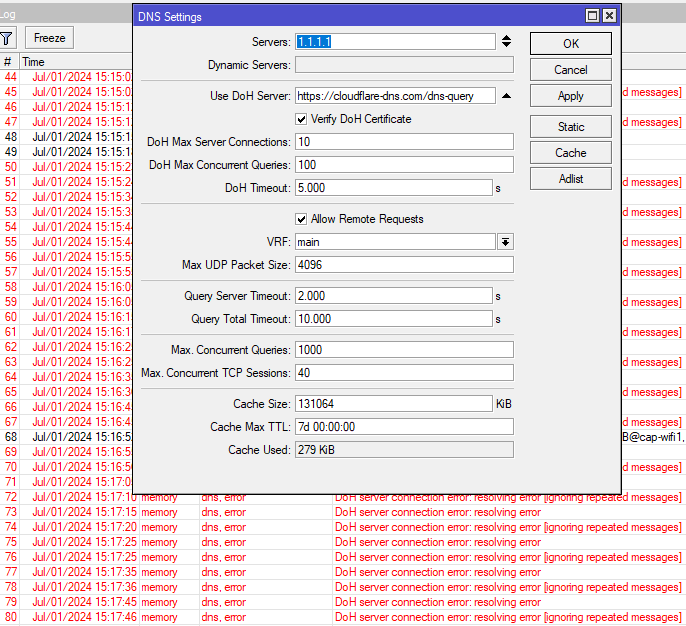Click the DoH Max Server Connections field
Image resolution: width=686 pixels, height=626 pixels.
(x=404, y=142)
